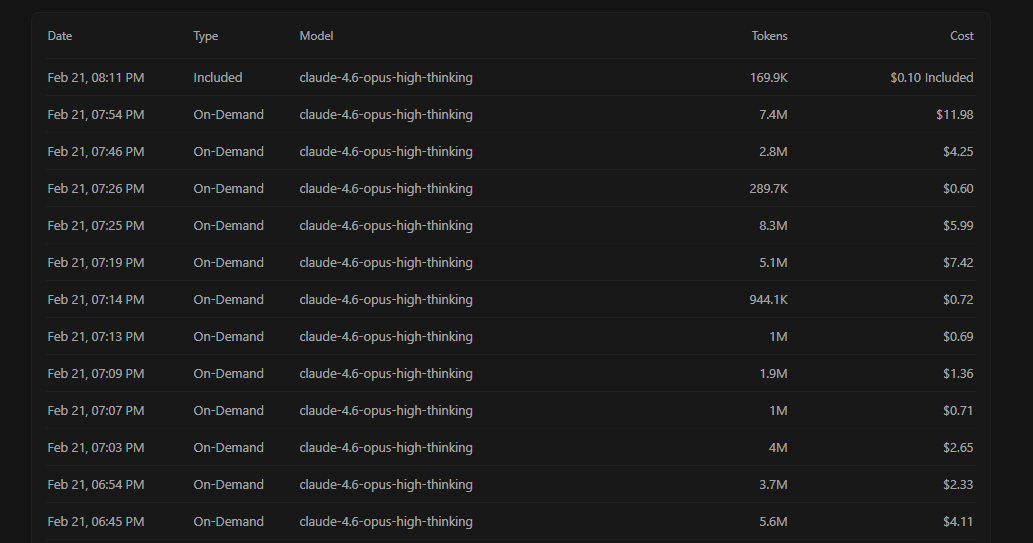Click the $4.25 cost value
Screen dimensions: 1033x543
(x=958, y=152)
